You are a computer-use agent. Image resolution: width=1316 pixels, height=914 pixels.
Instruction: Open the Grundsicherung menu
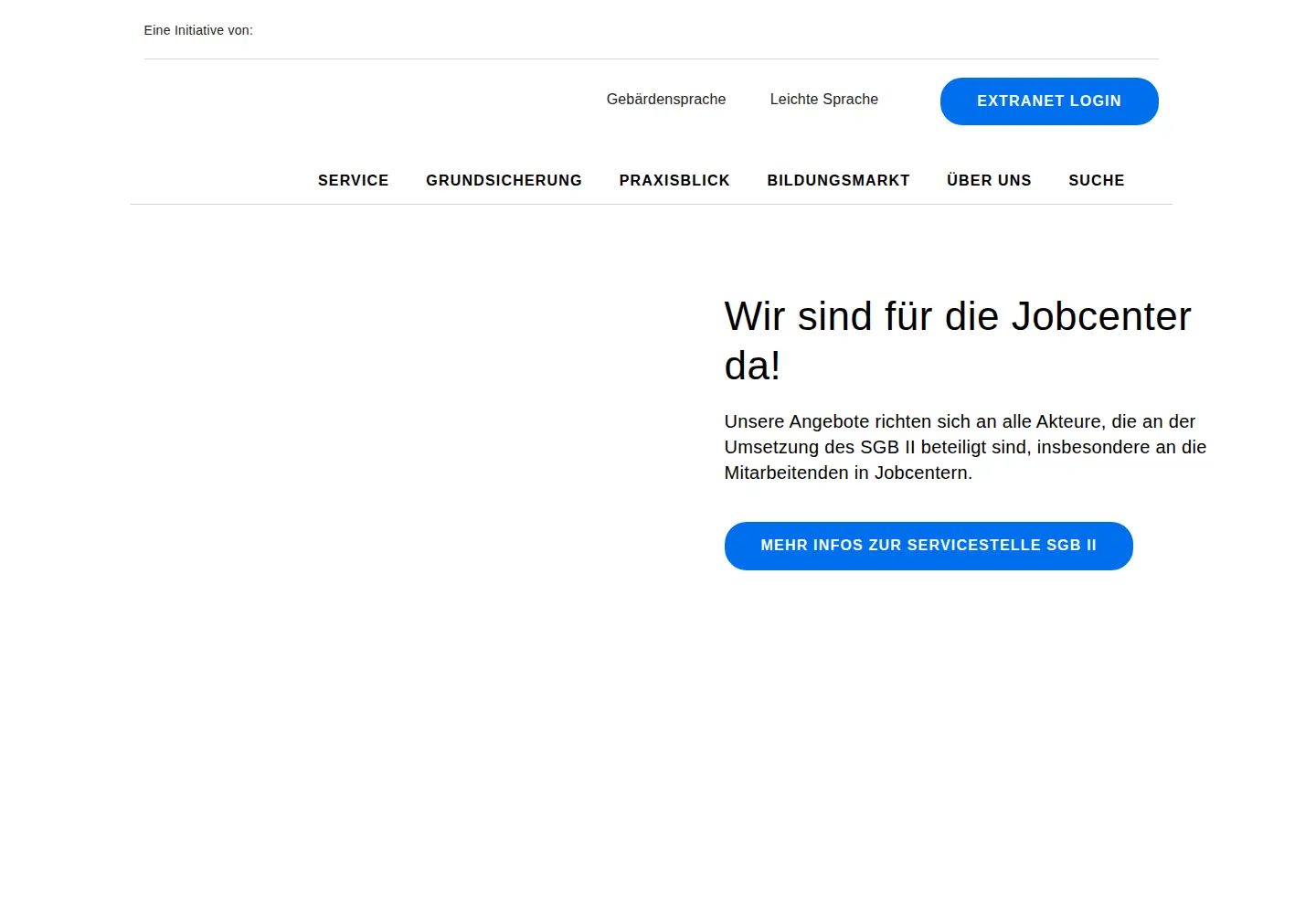[504, 180]
